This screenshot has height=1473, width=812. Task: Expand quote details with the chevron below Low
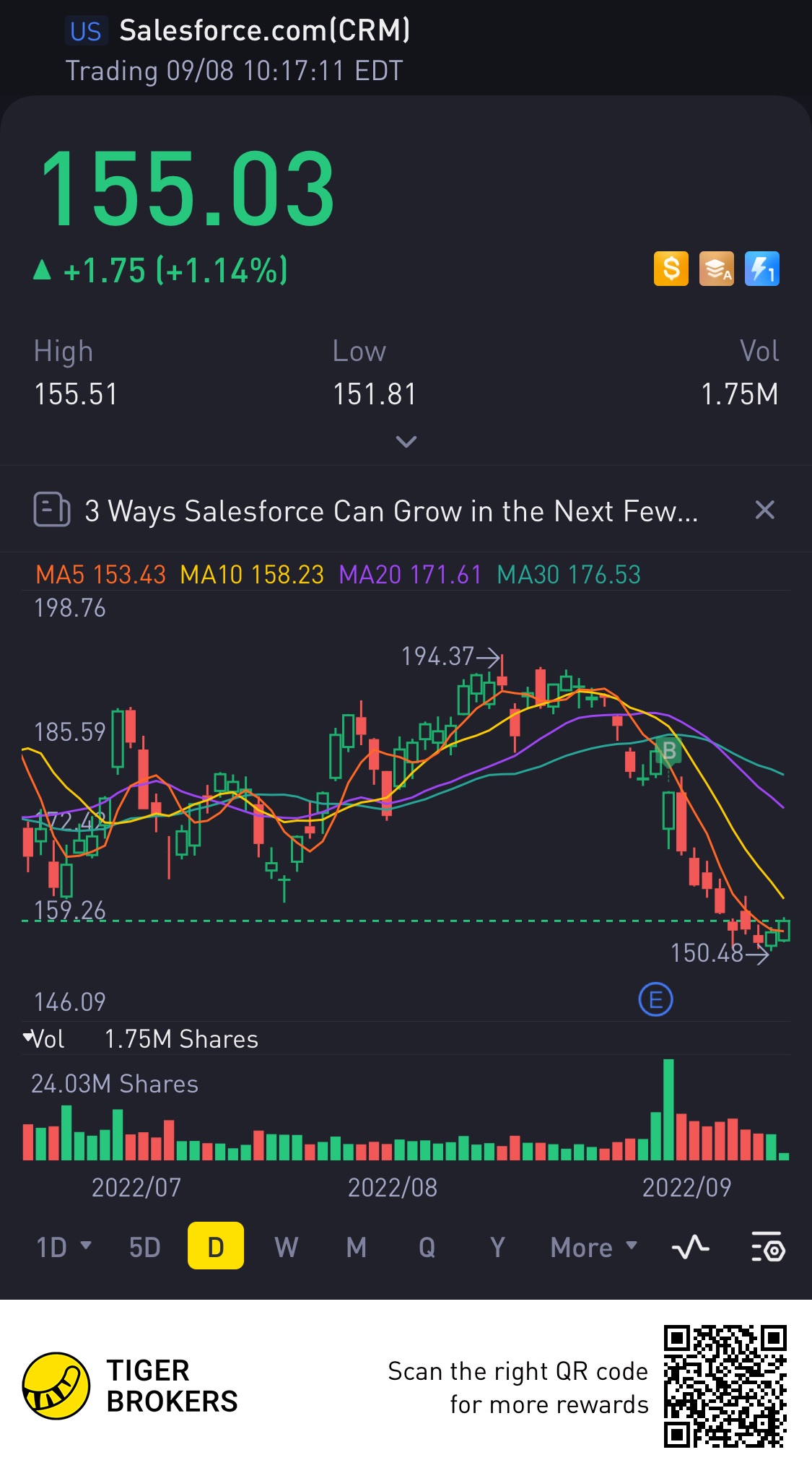(x=406, y=441)
